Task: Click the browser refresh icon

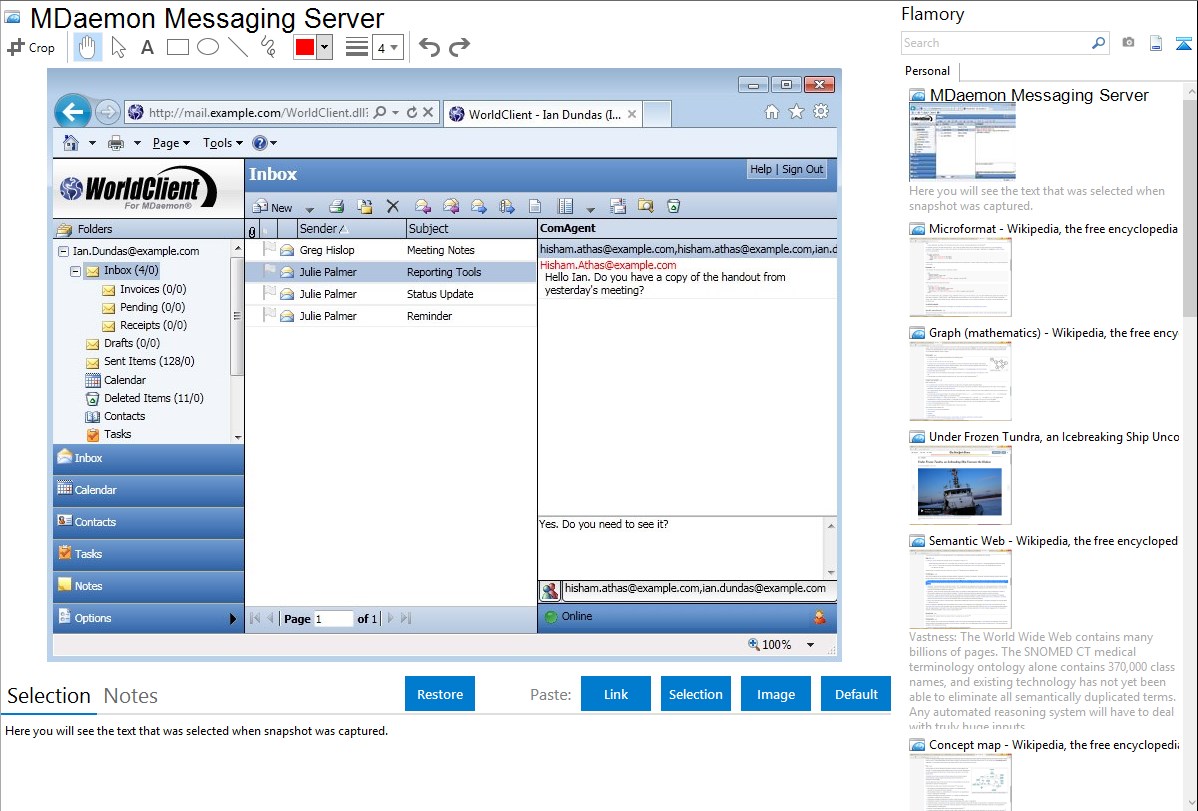Action: [412, 112]
